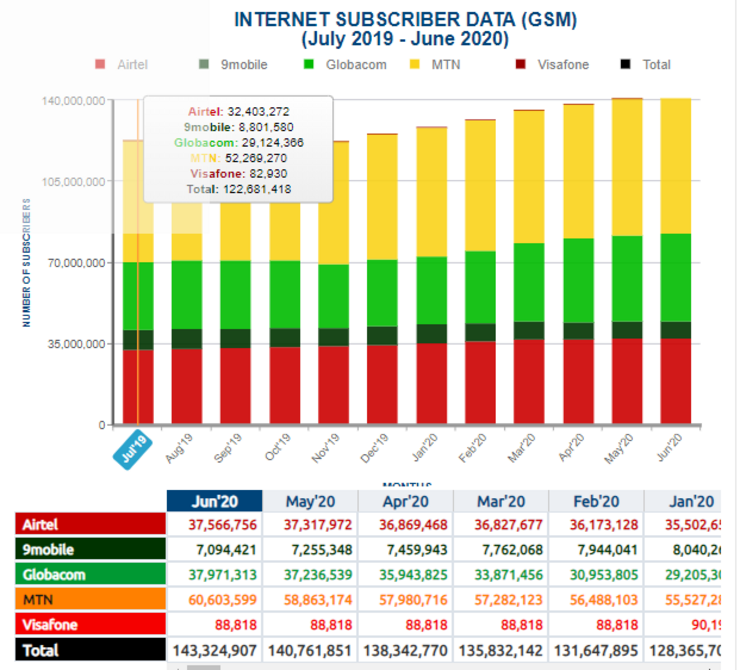Image resolution: width=740 pixels, height=670 pixels.
Task: Select the Mar'20 axis month label
Action: (x=521, y=448)
